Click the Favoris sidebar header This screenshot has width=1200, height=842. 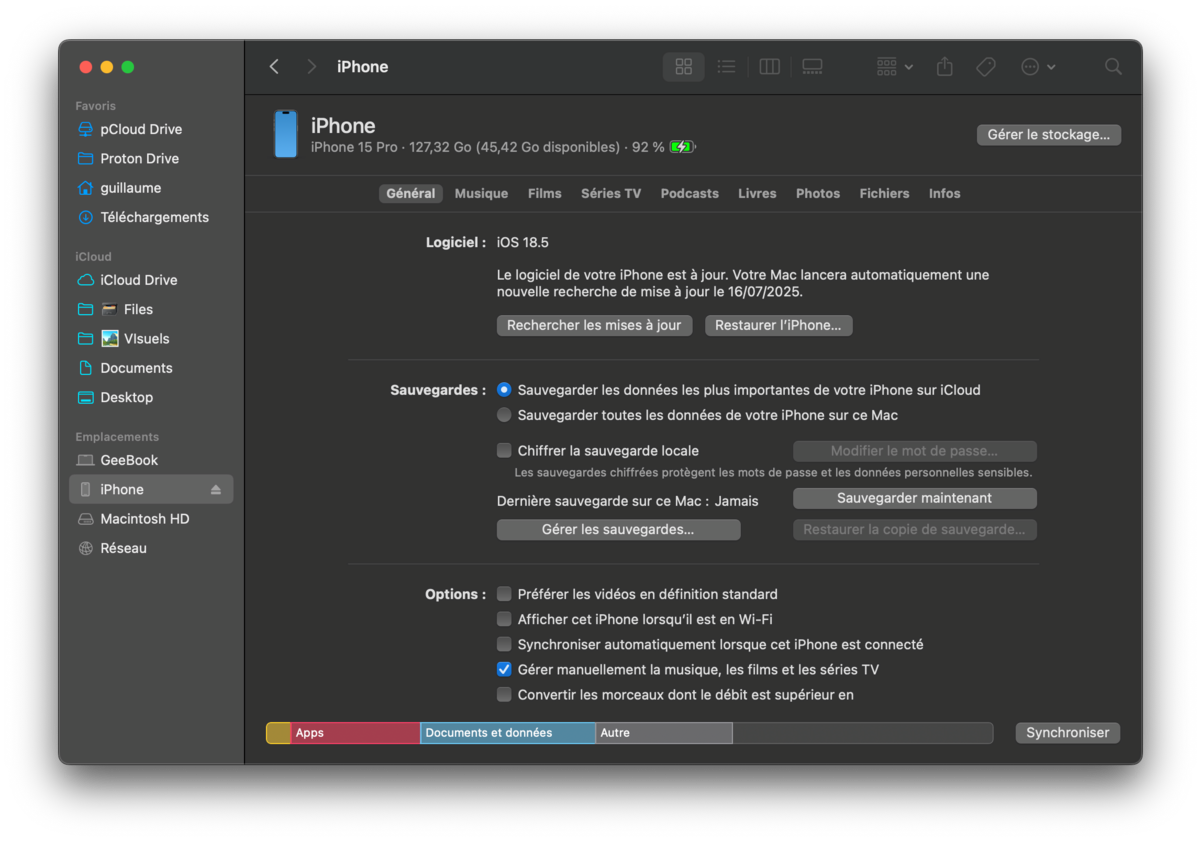pyautogui.click(x=96, y=106)
